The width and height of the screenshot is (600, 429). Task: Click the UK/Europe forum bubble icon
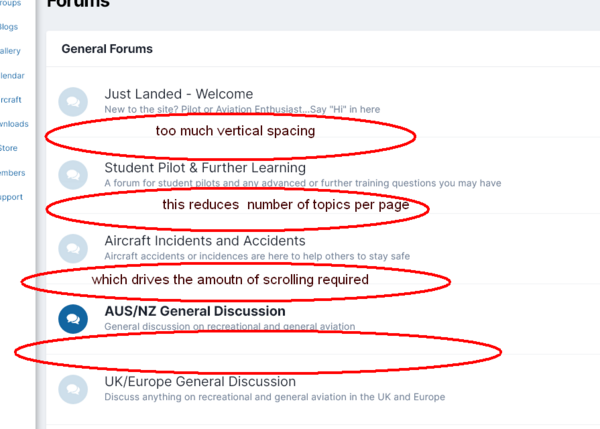[73, 388]
